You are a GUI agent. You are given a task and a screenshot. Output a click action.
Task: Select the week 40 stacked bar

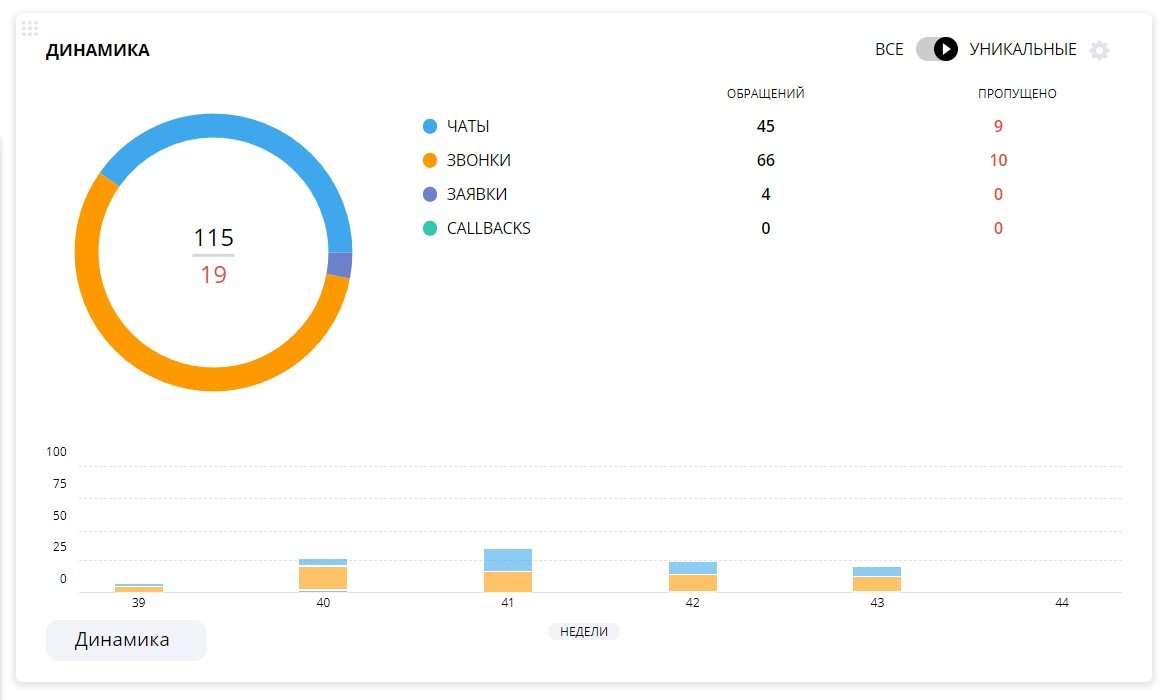click(x=323, y=575)
